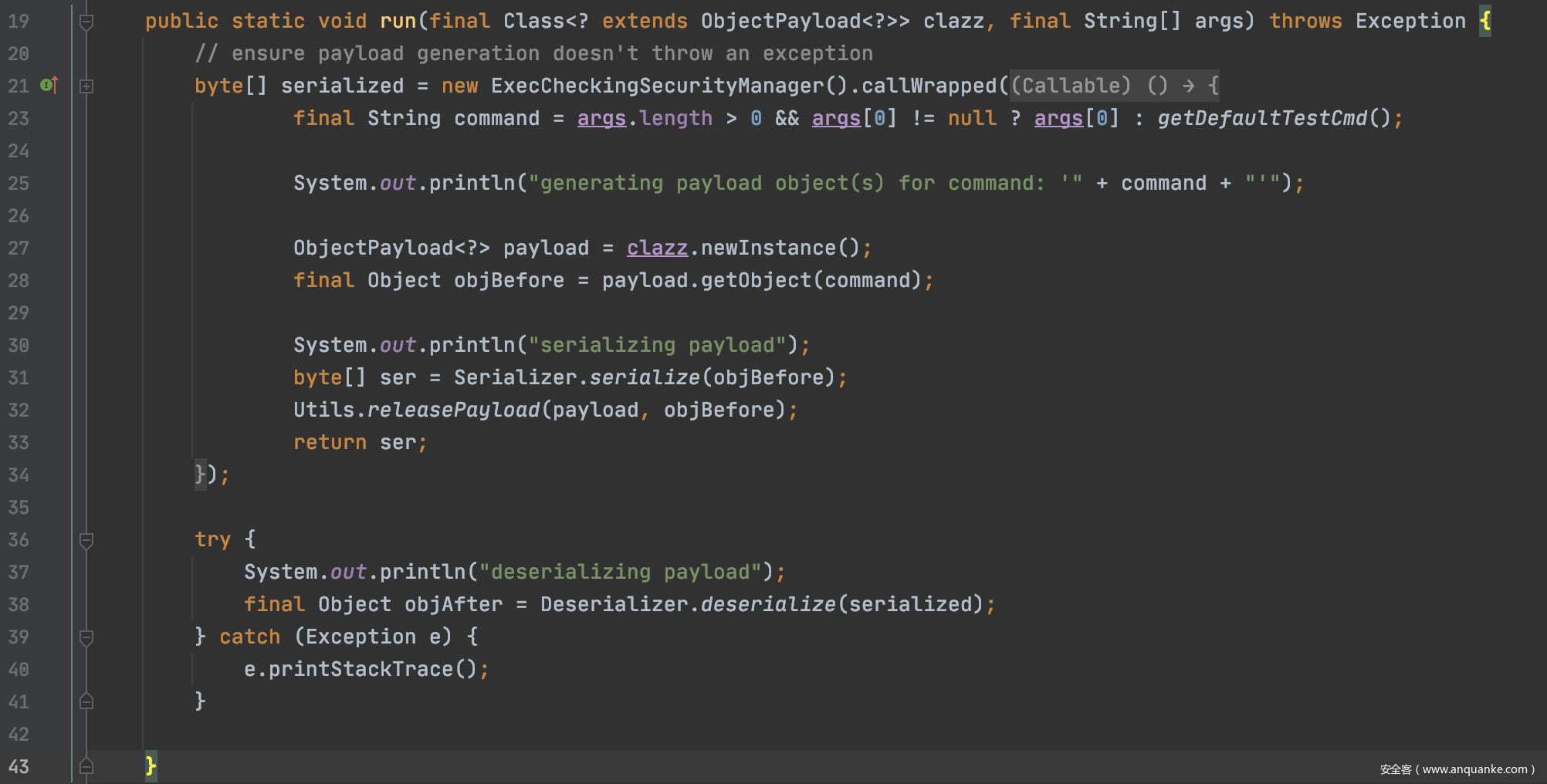The width and height of the screenshot is (1547, 784).
Task: Expand the folded lambda plus icon on line 21
Action: click(86, 86)
